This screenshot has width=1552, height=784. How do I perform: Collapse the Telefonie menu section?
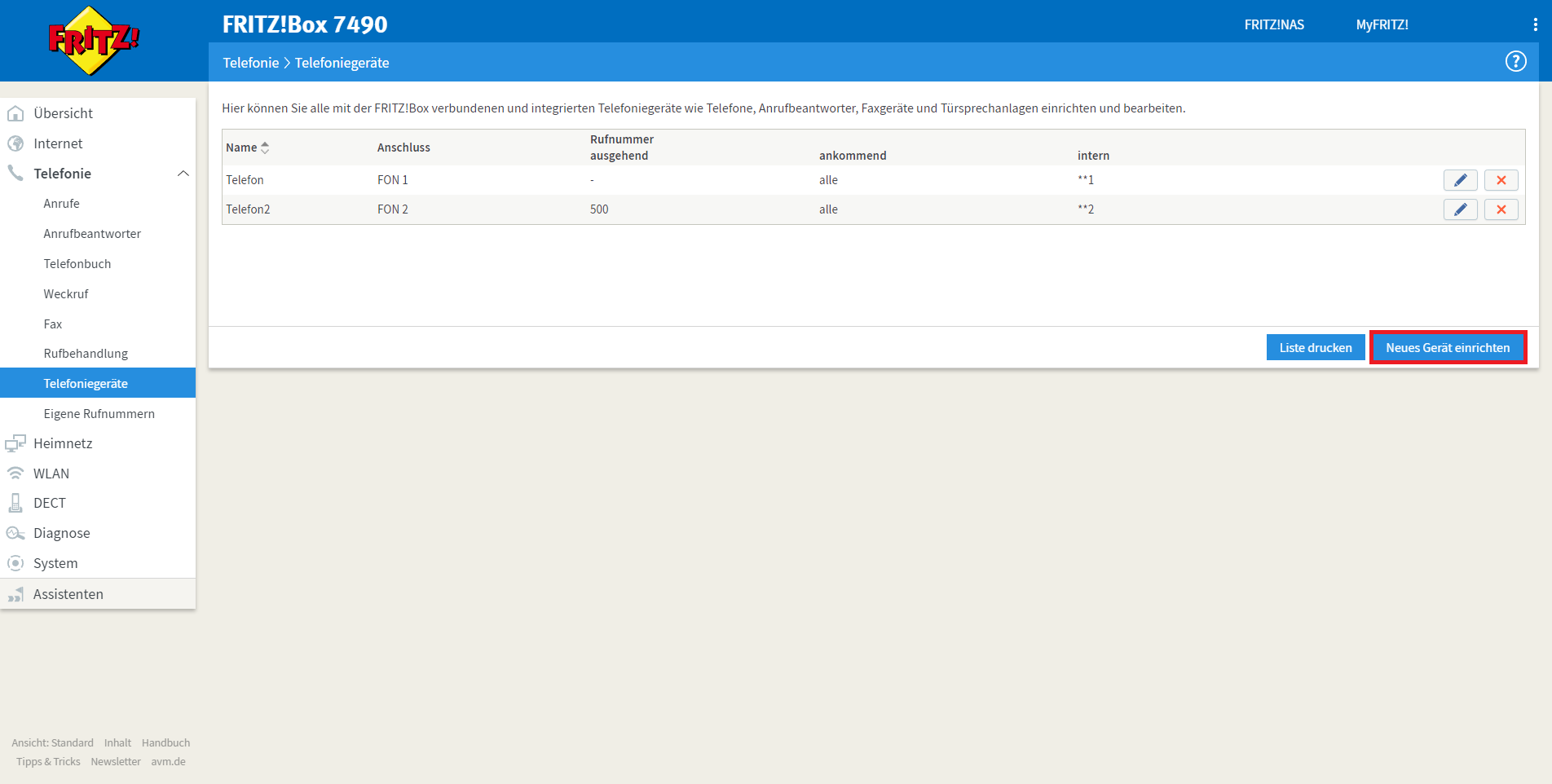(183, 174)
